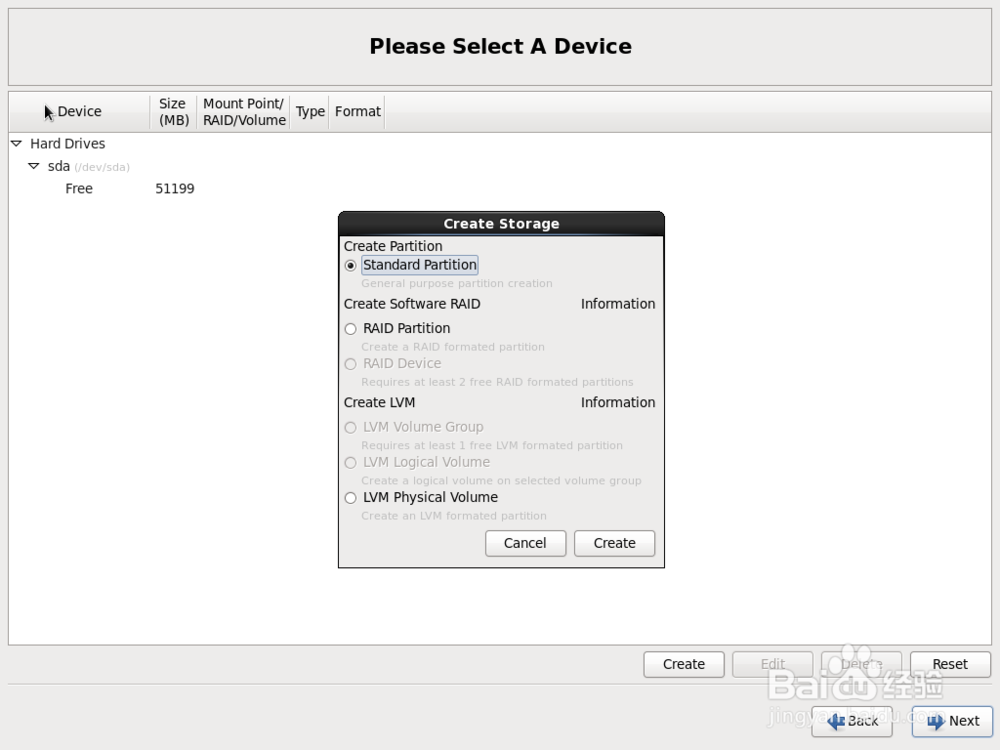Click Create in the Create Storage dialog
The image size is (1000, 750).
click(x=614, y=543)
